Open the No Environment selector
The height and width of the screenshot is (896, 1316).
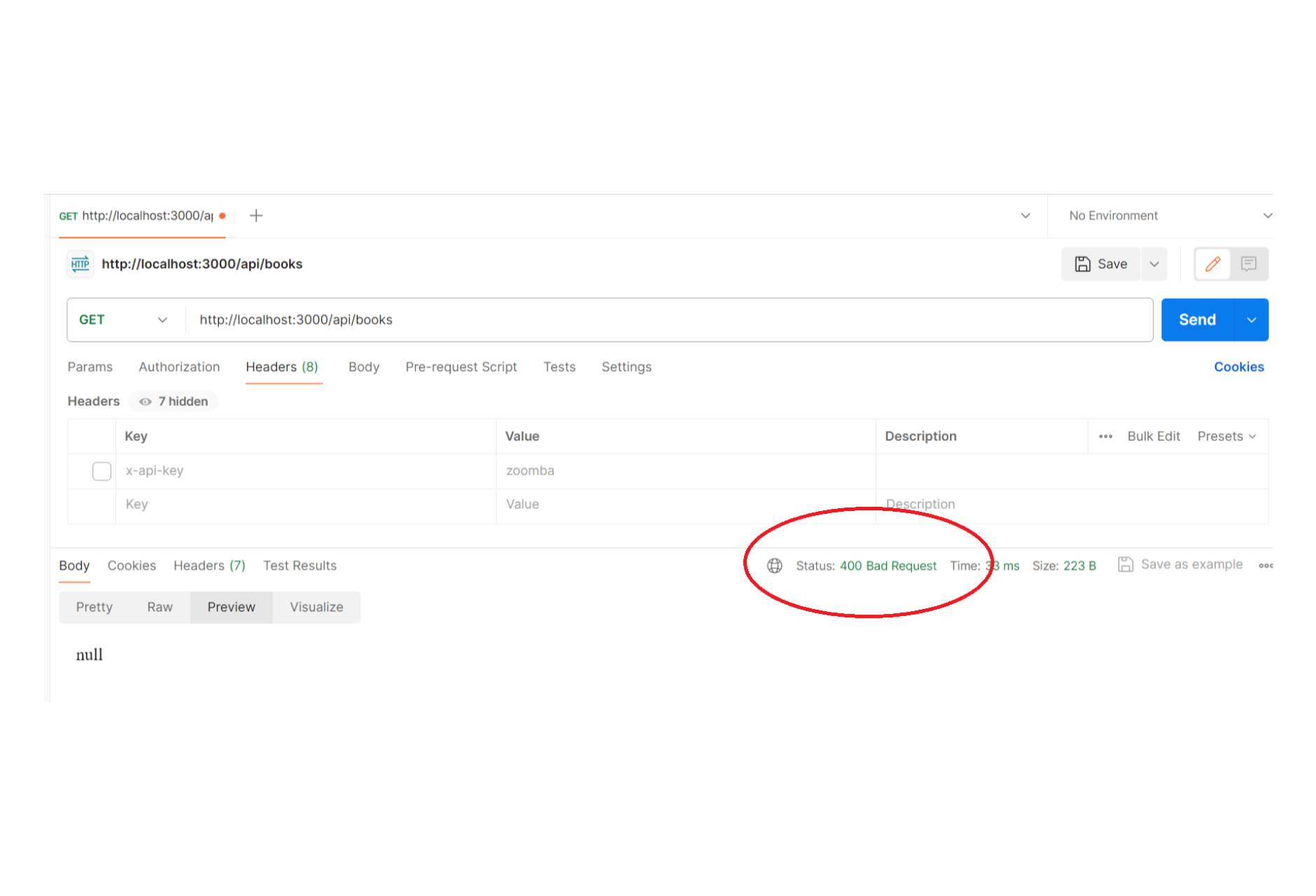point(1169,216)
